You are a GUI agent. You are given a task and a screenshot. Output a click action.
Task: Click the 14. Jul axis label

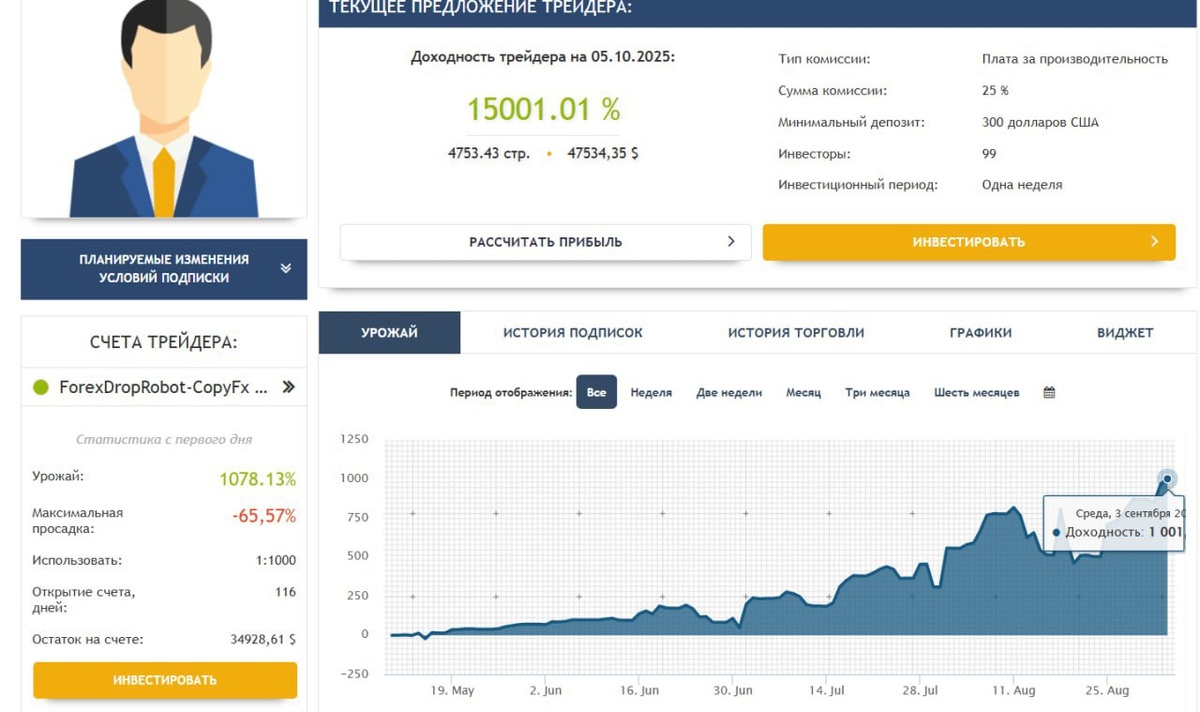coord(827,690)
